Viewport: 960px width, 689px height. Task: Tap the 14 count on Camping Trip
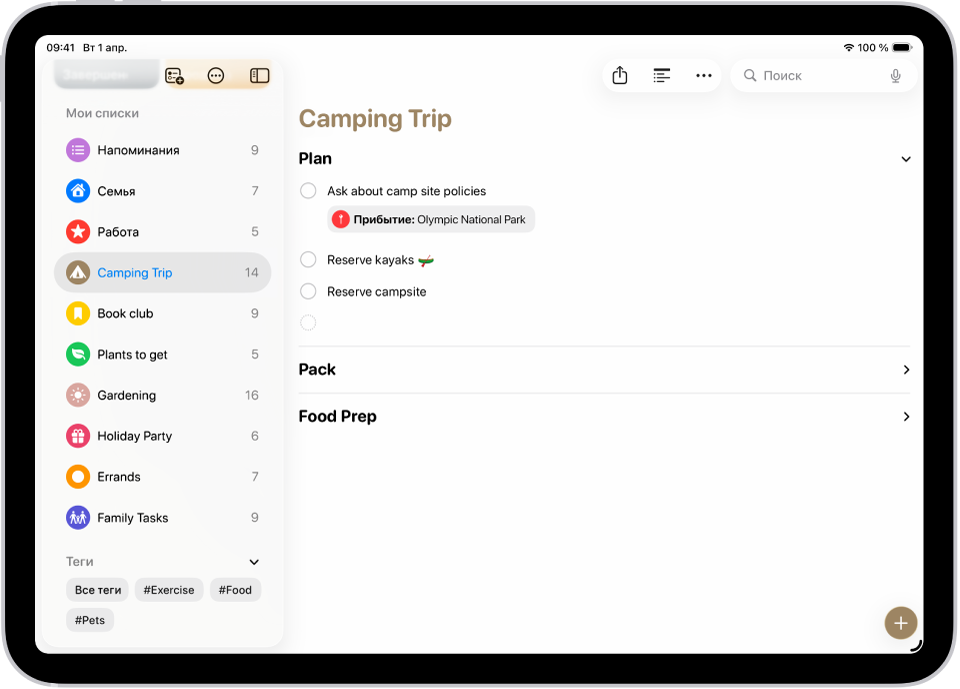[252, 273]
